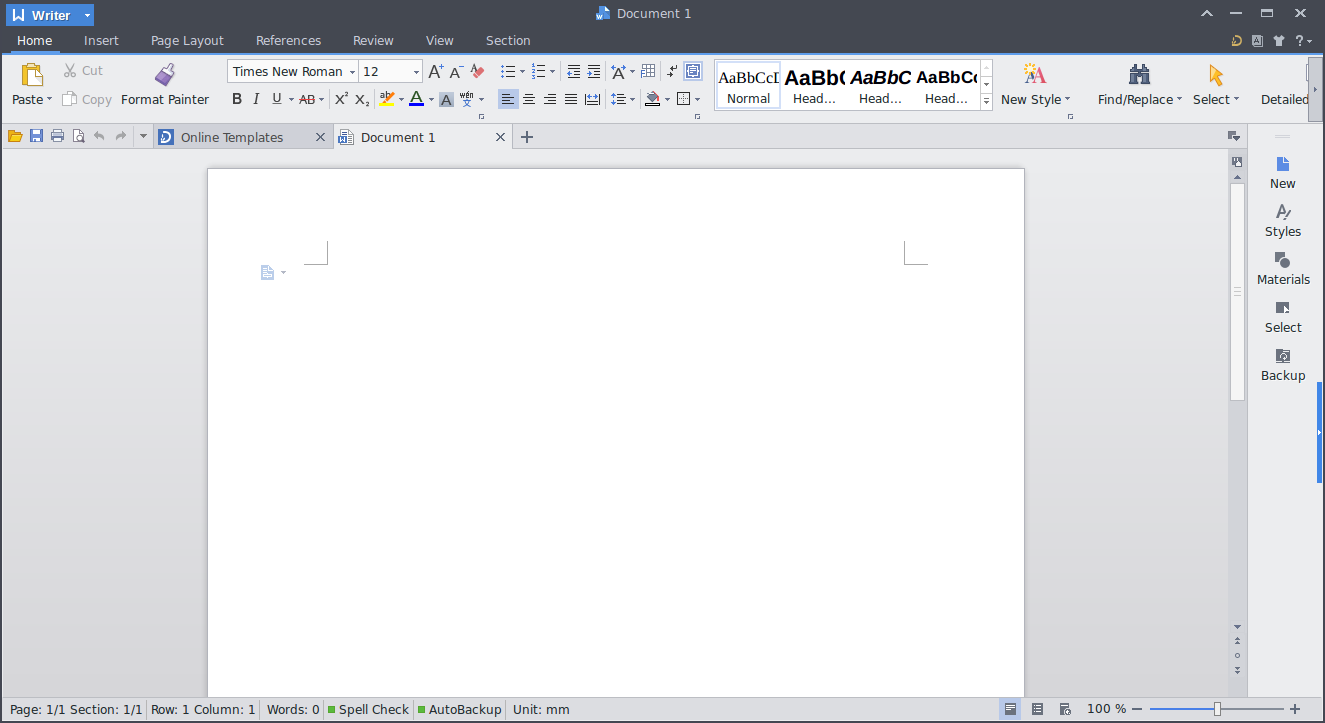Click the Cut button
This screenshot has height=723, width=1325.
point(83,71)
